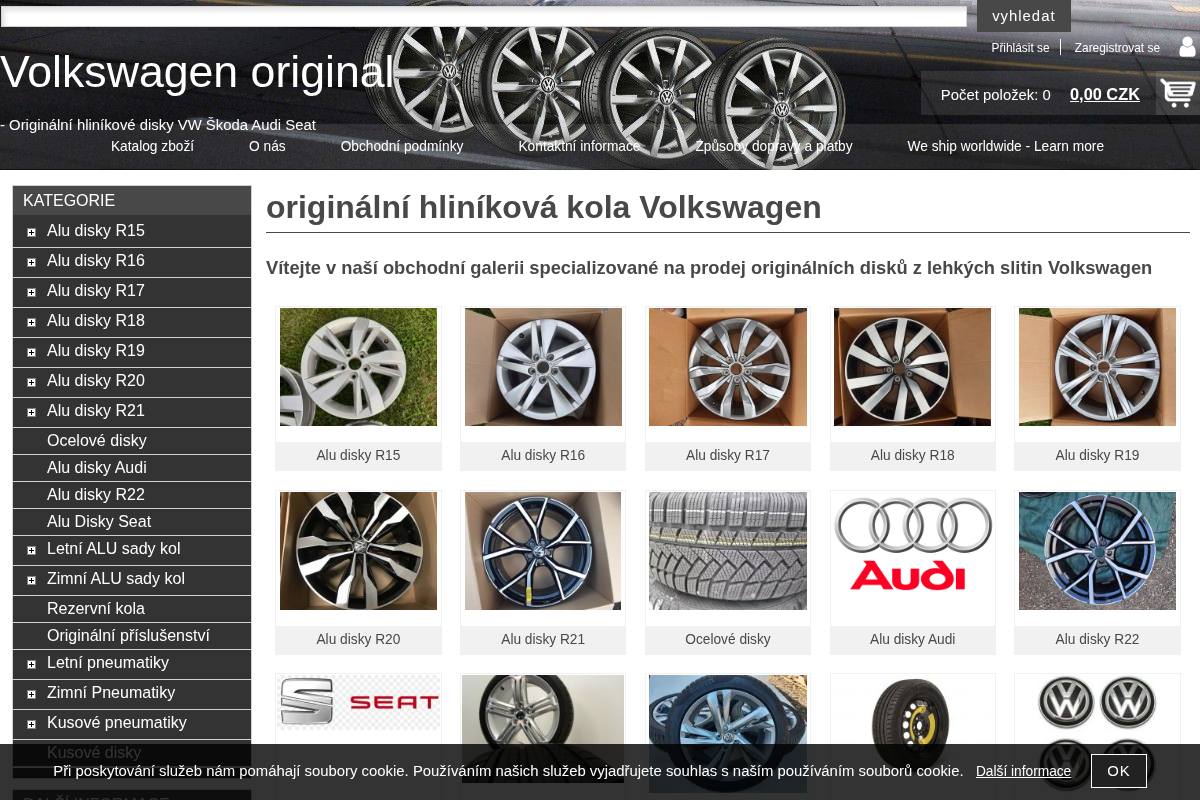The height and width of the screenshot is (800, 1200).
Task: Open the shopping cart icon
Action: coord(1177,93)
